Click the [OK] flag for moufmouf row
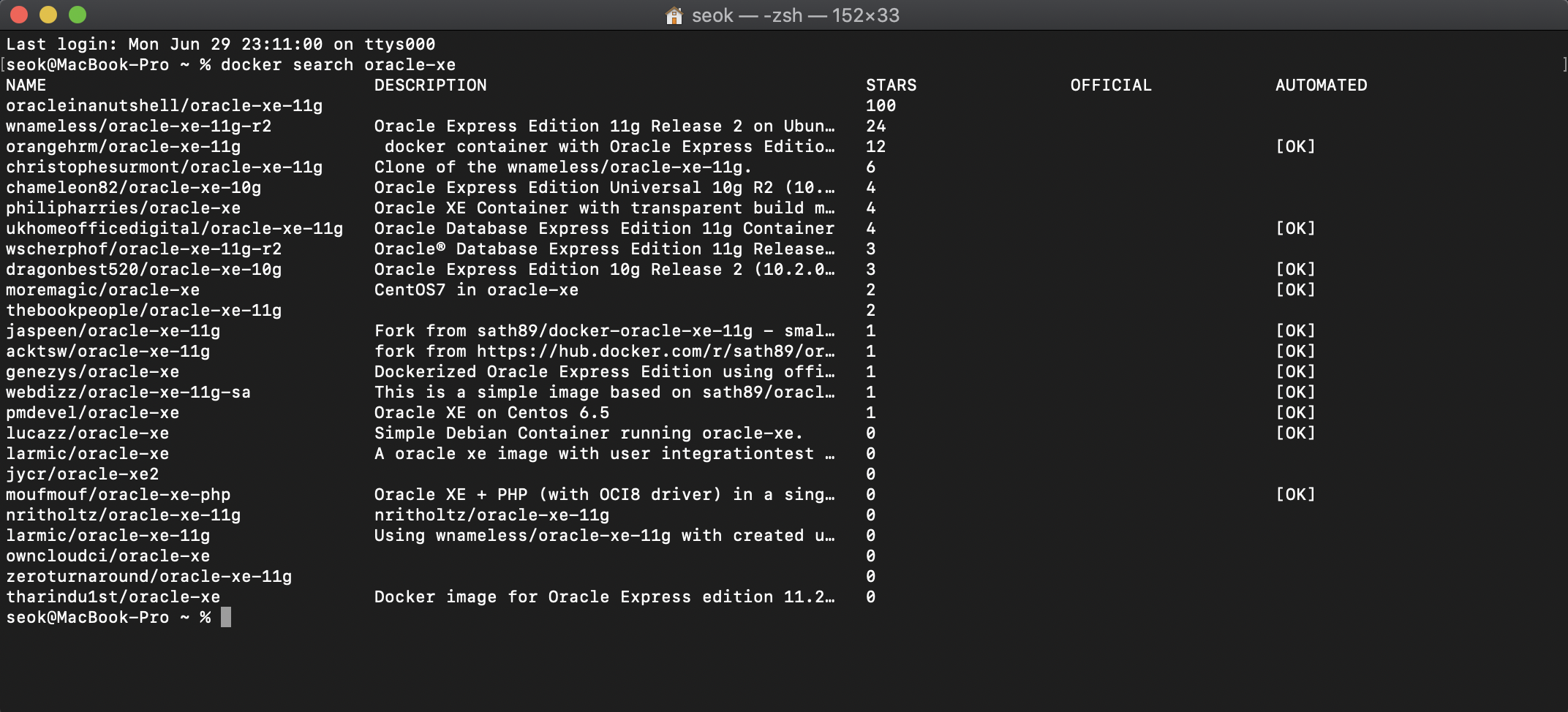 (1296, 495)
